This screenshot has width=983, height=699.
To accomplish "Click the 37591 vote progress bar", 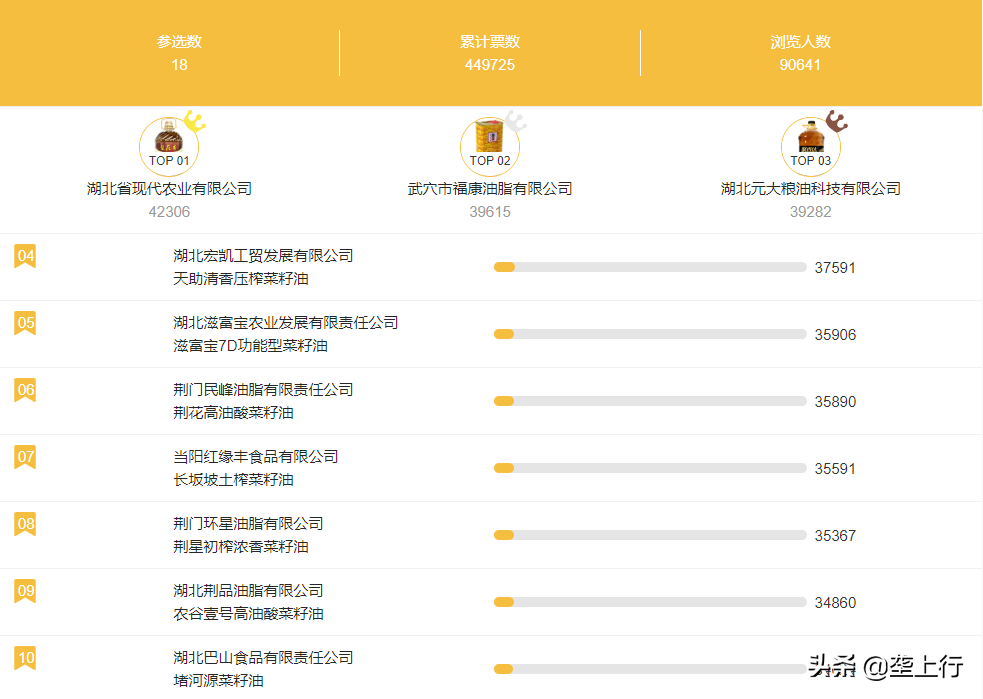I will (650, 268).
